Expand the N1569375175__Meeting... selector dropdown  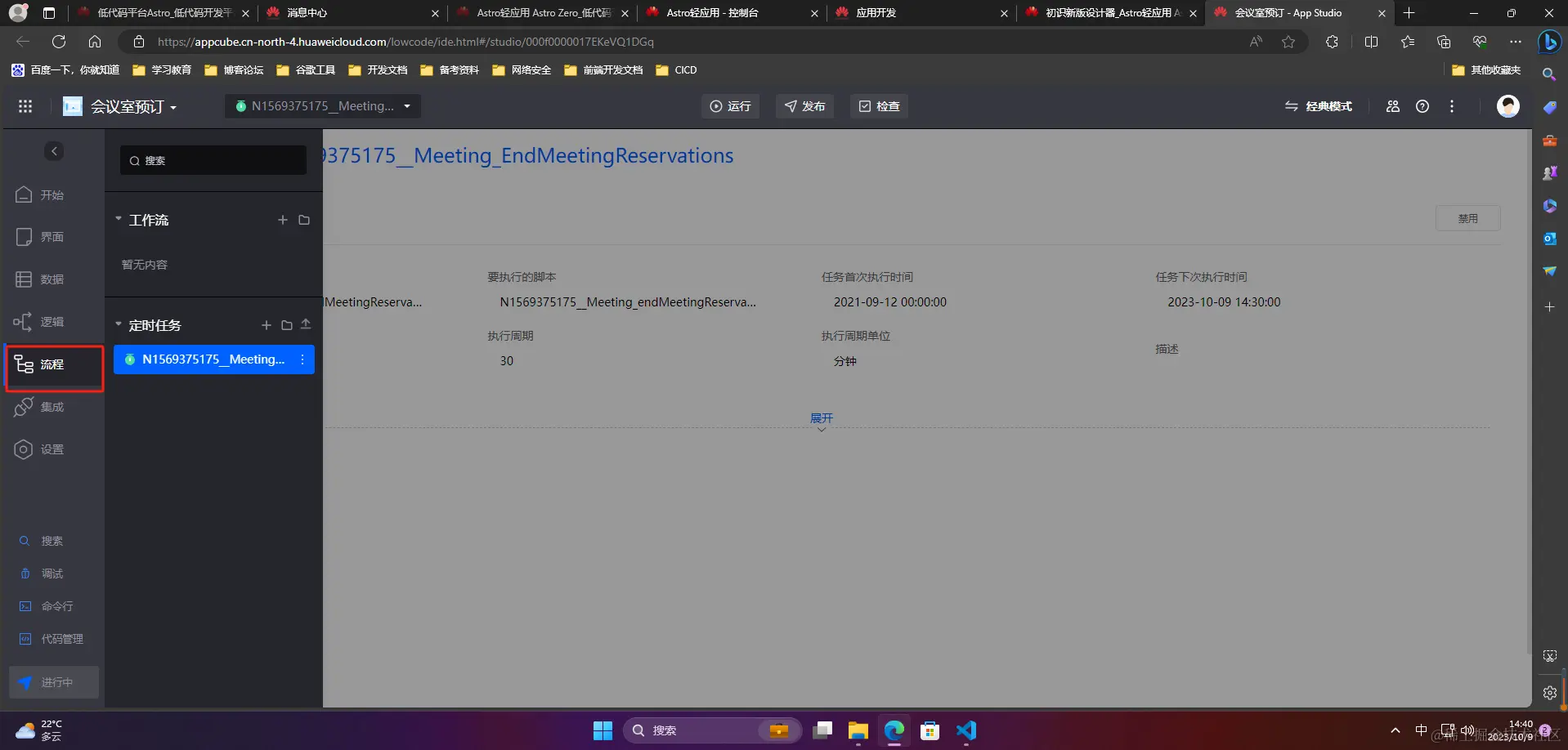point(323,106)
